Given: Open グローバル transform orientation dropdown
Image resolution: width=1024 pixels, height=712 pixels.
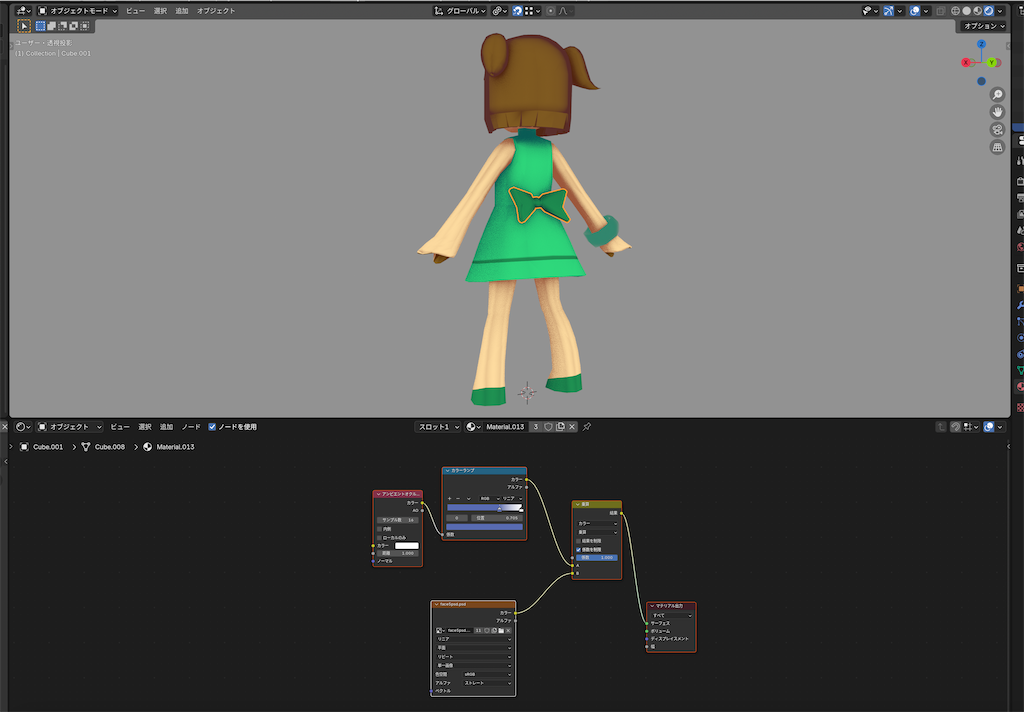Looking at the screenshot, I should point(460,10).
